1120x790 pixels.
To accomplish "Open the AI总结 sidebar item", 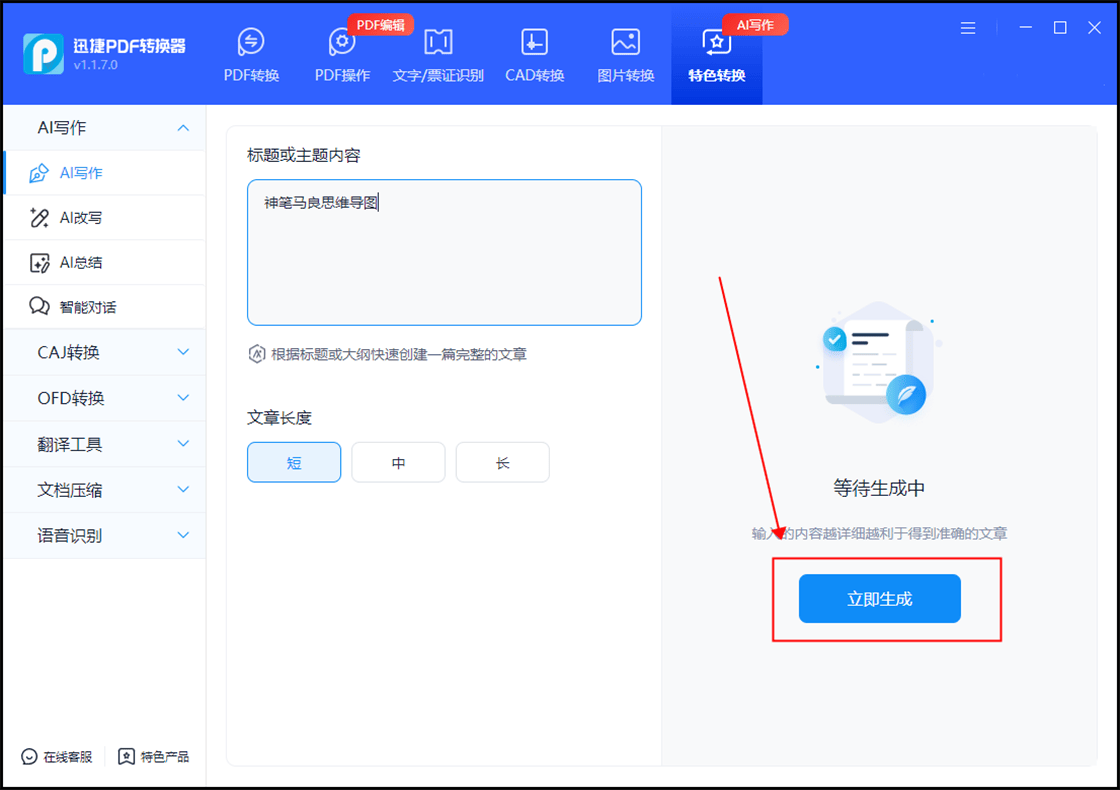I will (105, 263).
